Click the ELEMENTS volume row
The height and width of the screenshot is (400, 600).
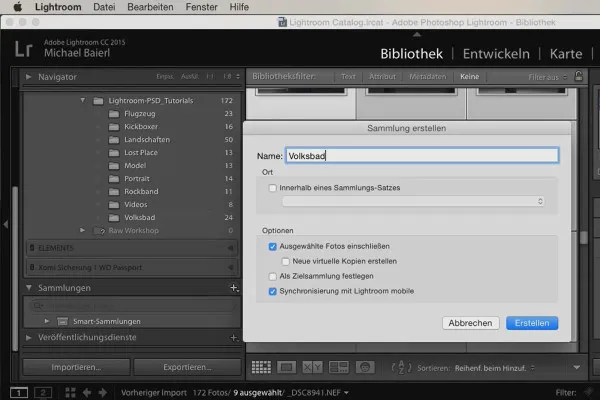click(x=132, y=248)
